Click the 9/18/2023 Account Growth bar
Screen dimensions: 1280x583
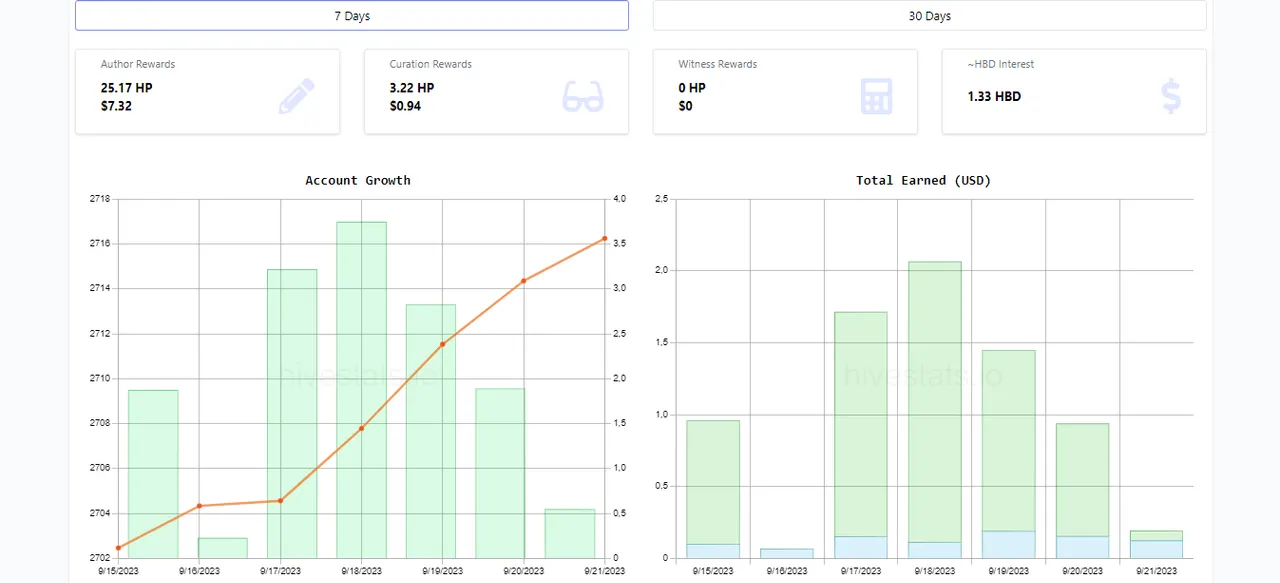[x=361, y=390]
